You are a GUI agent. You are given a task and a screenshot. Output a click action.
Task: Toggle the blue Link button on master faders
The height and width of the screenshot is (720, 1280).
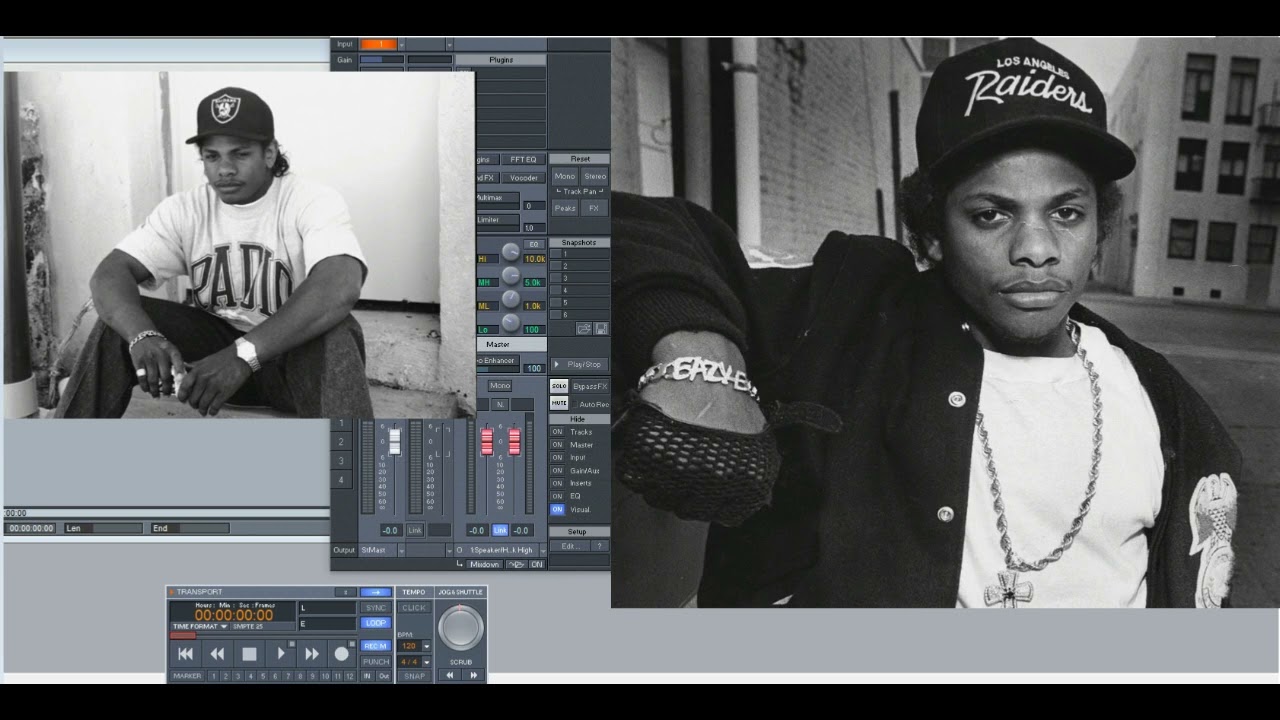coord(500,530)
